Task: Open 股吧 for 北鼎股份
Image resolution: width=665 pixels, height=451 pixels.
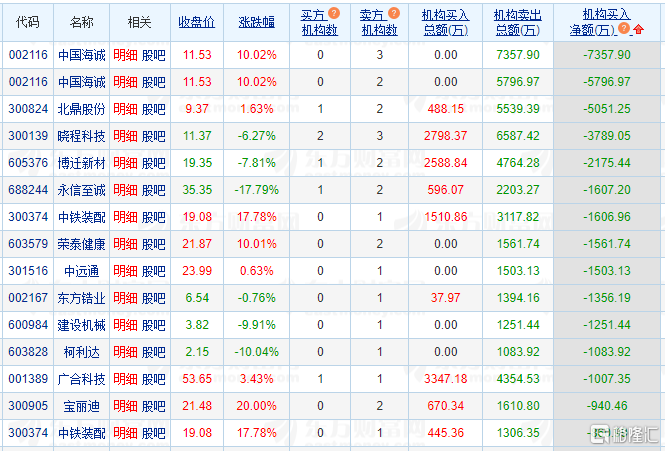Action: (153, 109)
